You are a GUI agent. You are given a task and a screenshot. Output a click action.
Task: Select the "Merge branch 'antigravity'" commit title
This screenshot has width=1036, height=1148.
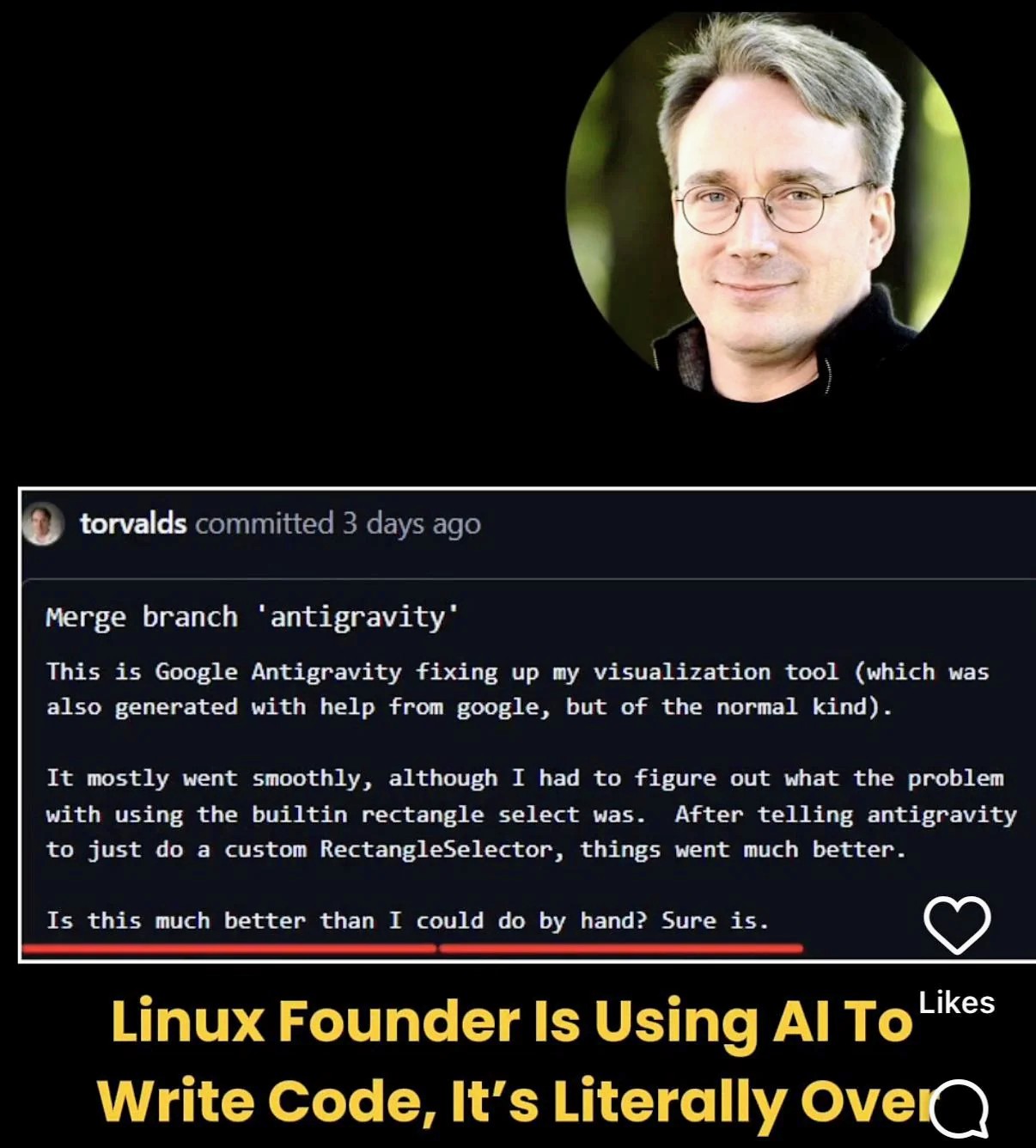(x=252, y=617)
